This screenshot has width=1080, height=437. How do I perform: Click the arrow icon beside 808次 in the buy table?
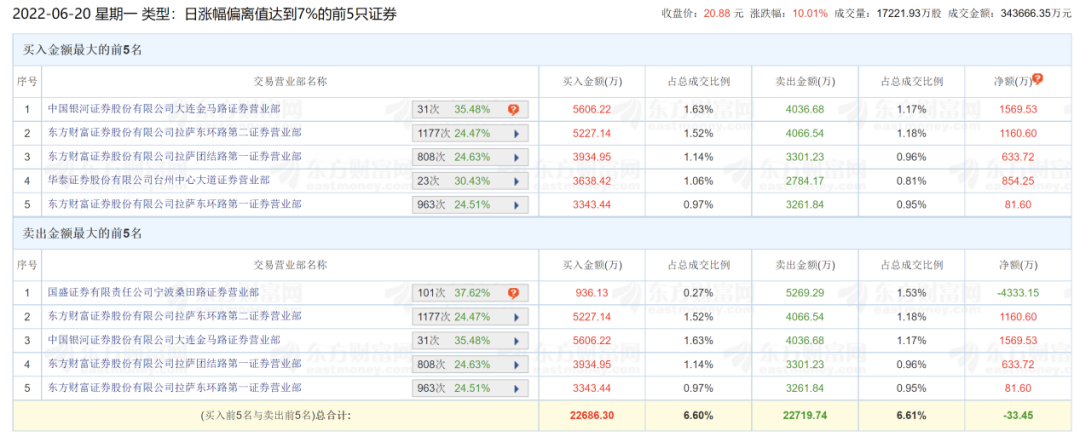[x=516, y=157]
